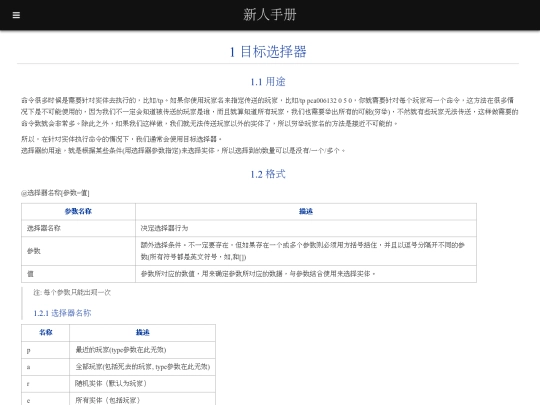Click the '最近的玩家' description cell
Viewport: 540px width, 405px height.
(x=143, y=350)
